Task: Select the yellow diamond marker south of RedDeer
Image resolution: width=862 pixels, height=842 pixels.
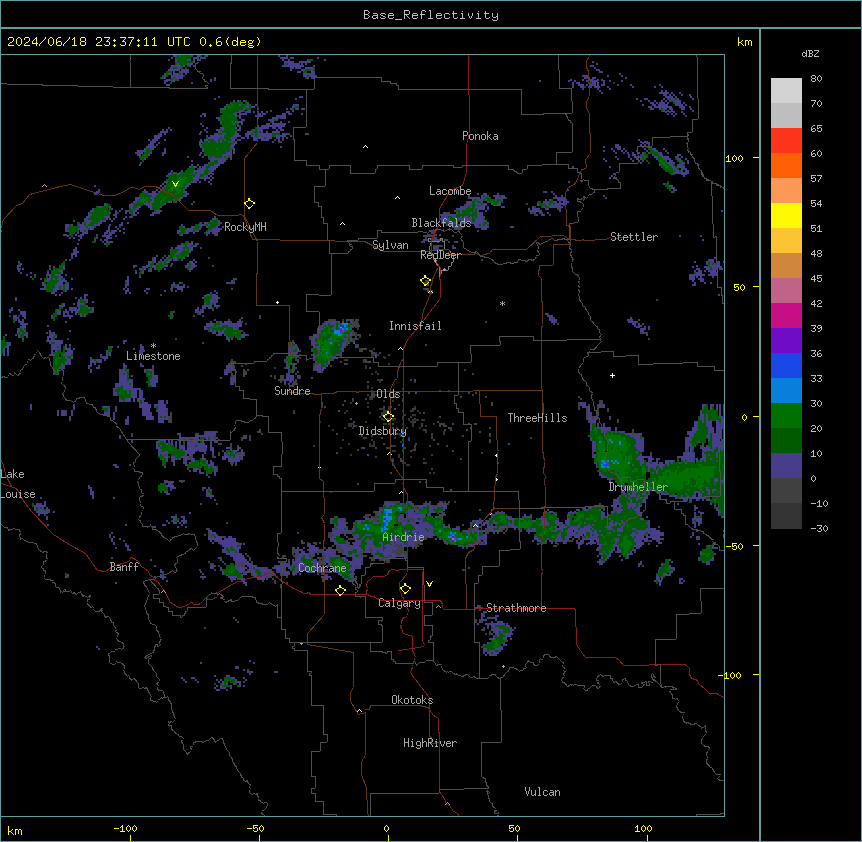Action: pos(426,281)
